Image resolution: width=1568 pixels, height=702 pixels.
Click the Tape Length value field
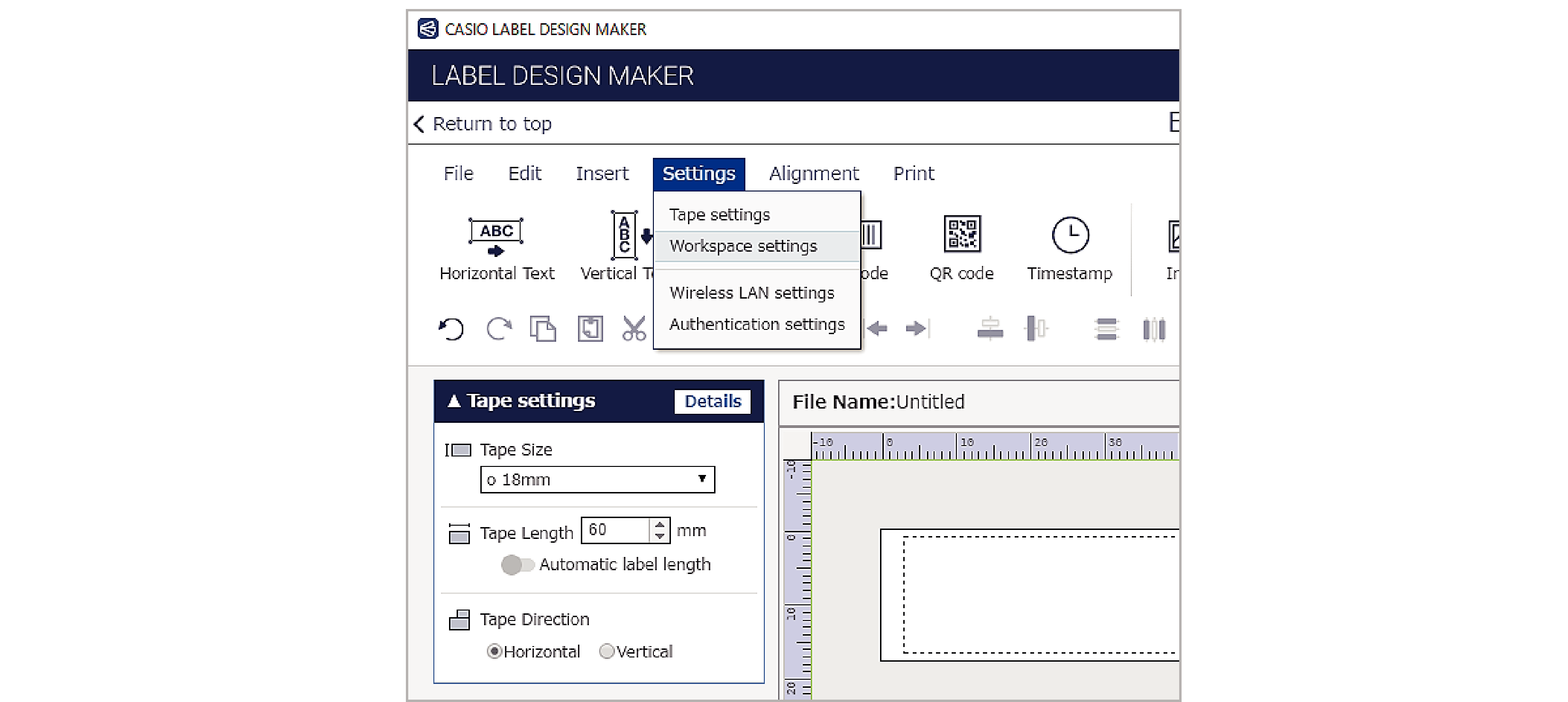[x=615, y=530]
